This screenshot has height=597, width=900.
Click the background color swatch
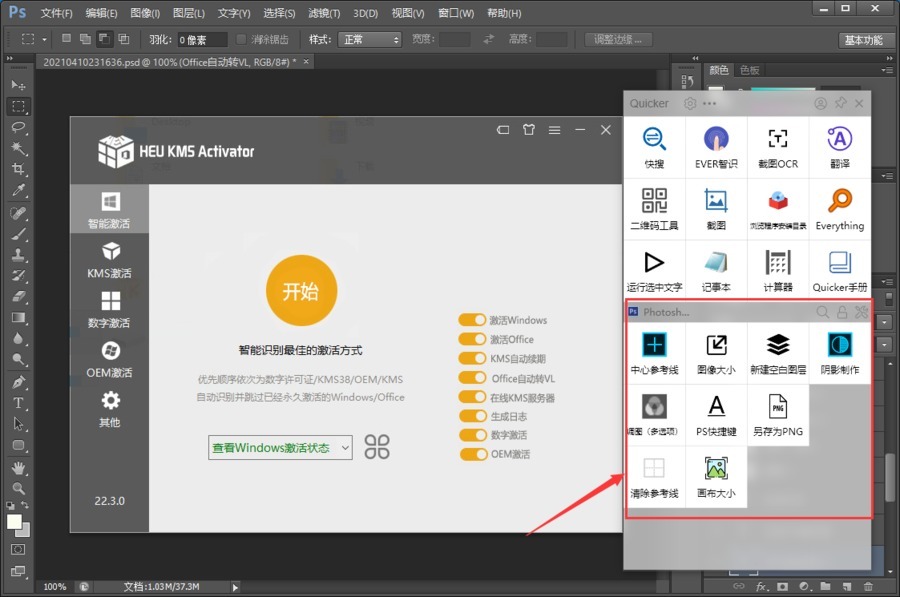[25, 531]
